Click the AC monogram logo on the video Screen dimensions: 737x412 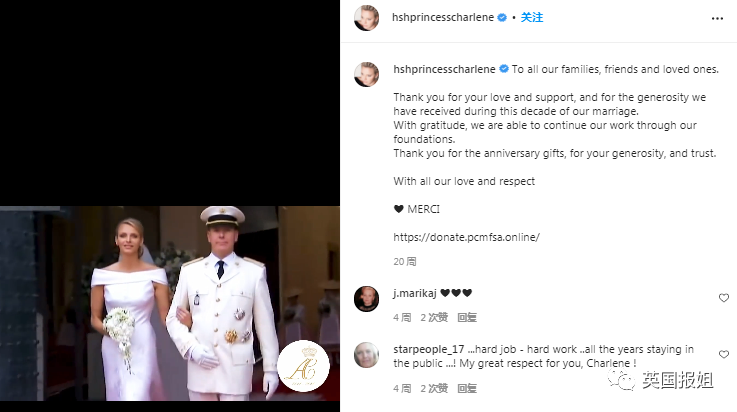(303, 366)
